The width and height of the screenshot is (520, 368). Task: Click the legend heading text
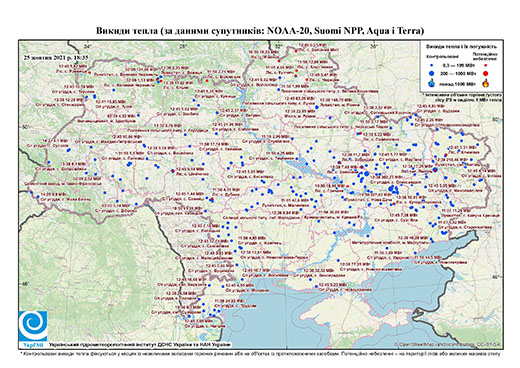tap(461, 46)
